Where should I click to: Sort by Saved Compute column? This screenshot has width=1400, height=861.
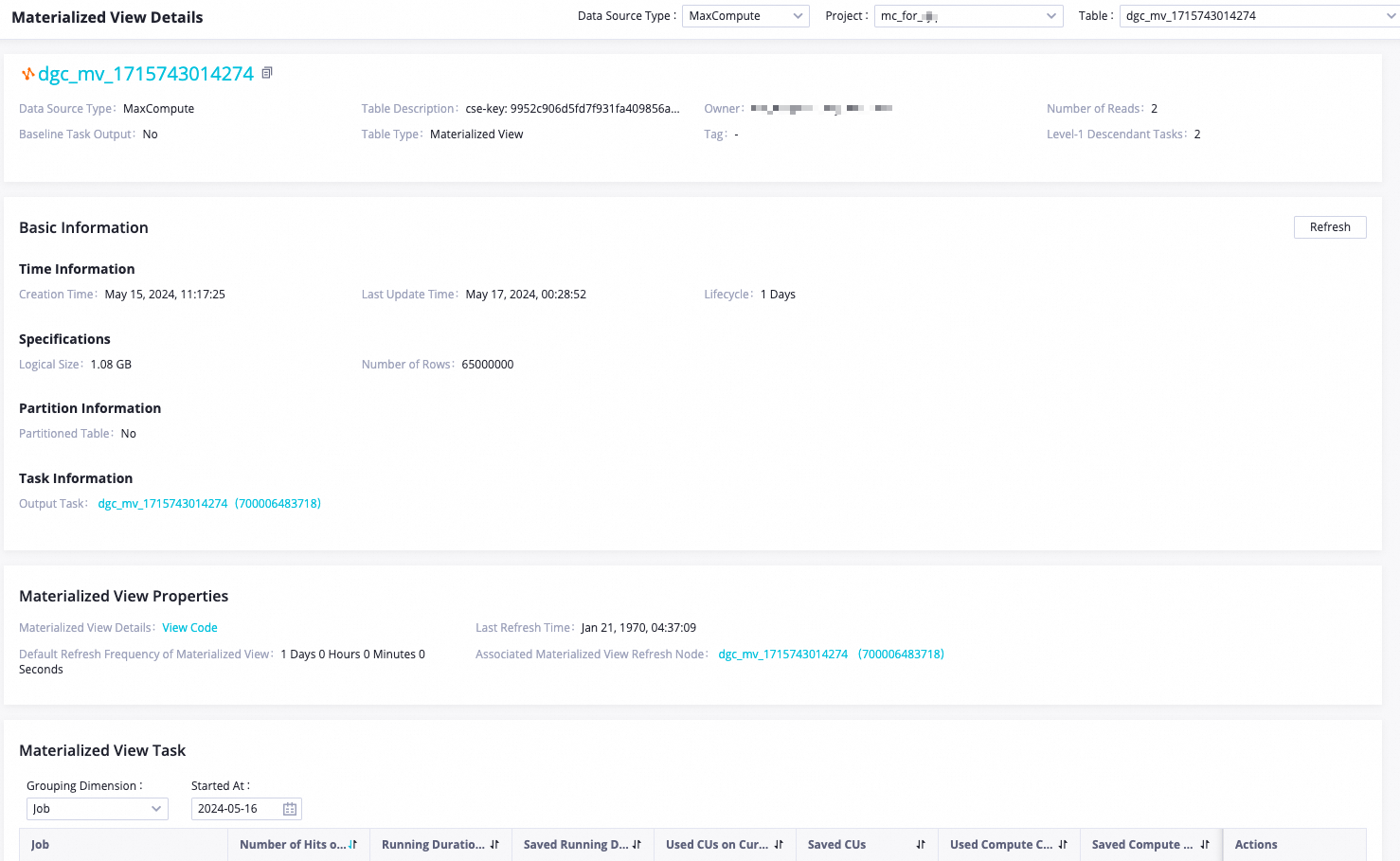[x=1205, y=845]
